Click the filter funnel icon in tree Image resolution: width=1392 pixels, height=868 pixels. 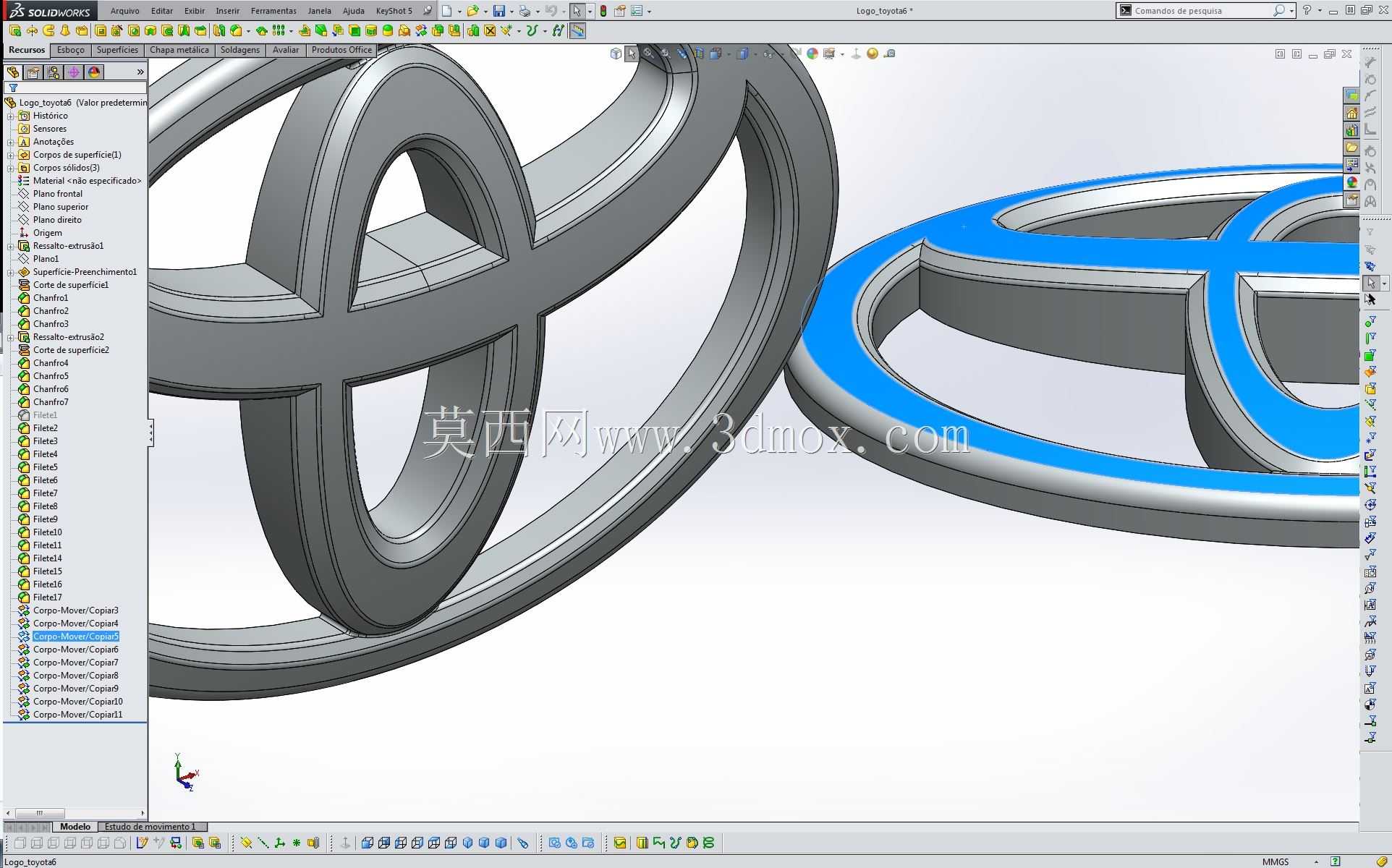pyautogui.click(x=13, y=88)
